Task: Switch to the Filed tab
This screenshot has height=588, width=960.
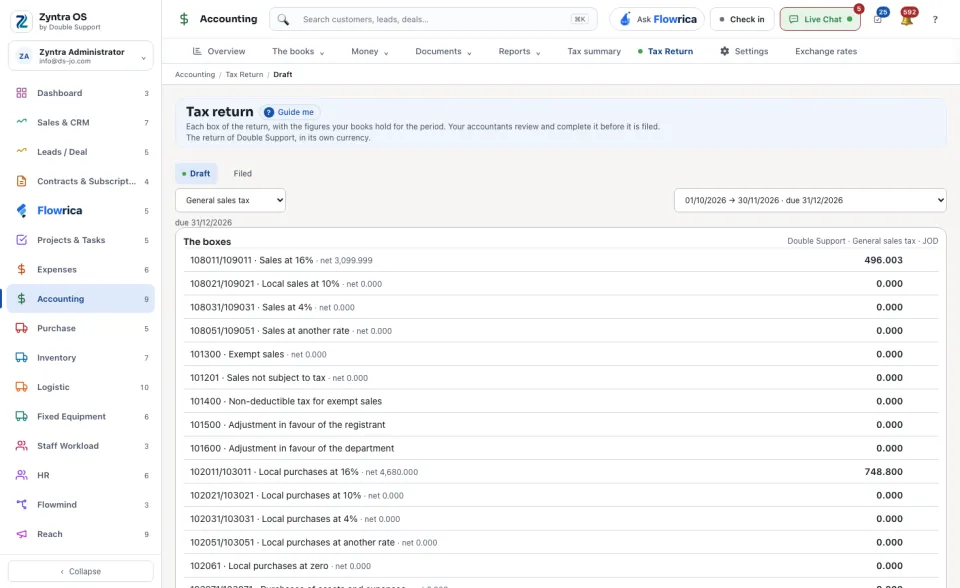Action: pos(242,173)
